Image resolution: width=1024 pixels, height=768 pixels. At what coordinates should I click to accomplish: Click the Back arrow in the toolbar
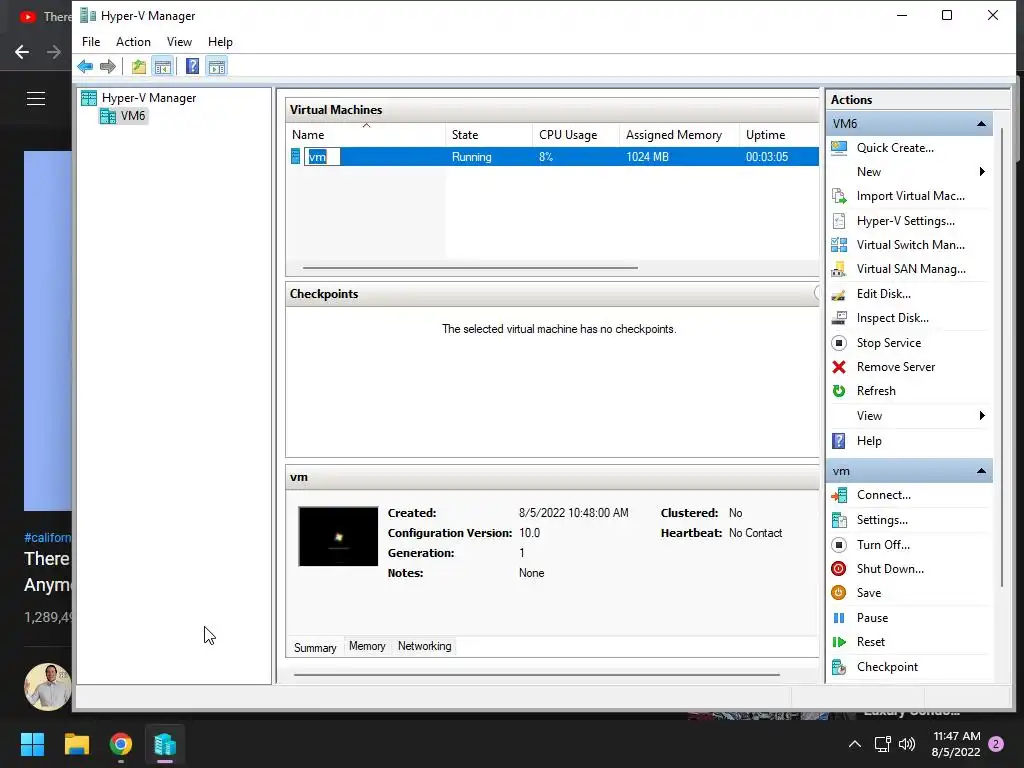pyautogui.click(x=85, y=67)
